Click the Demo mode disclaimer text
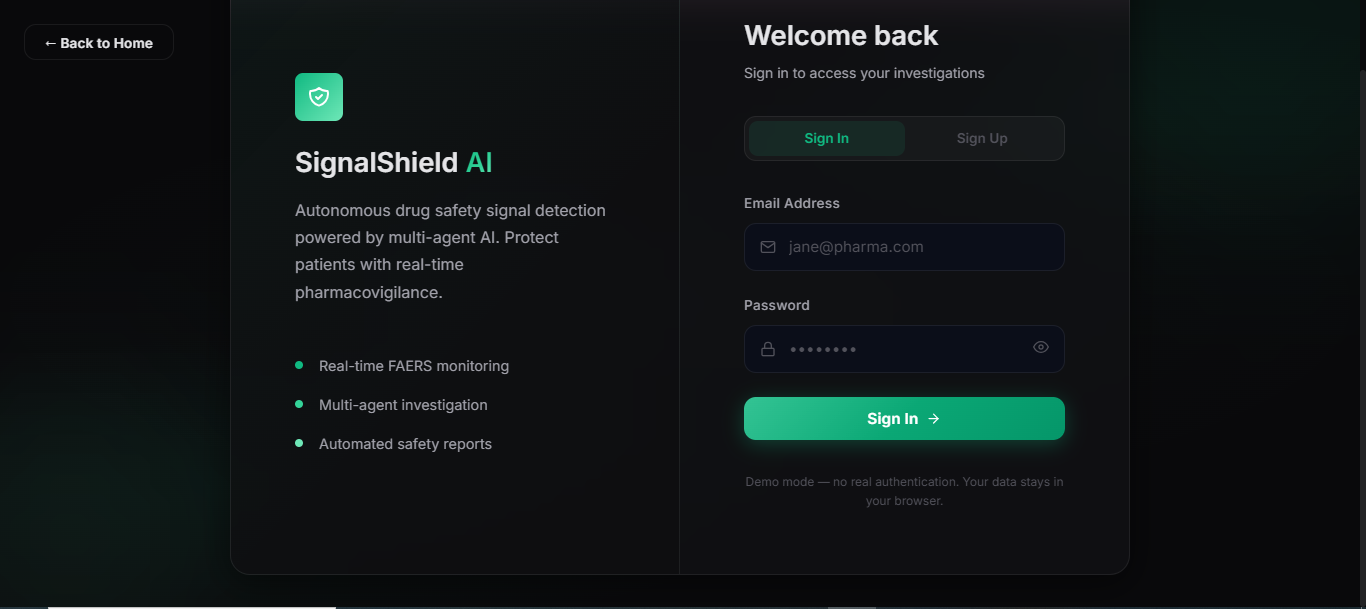This screenshot has width=1366, height=609. (x=904, y=491)
